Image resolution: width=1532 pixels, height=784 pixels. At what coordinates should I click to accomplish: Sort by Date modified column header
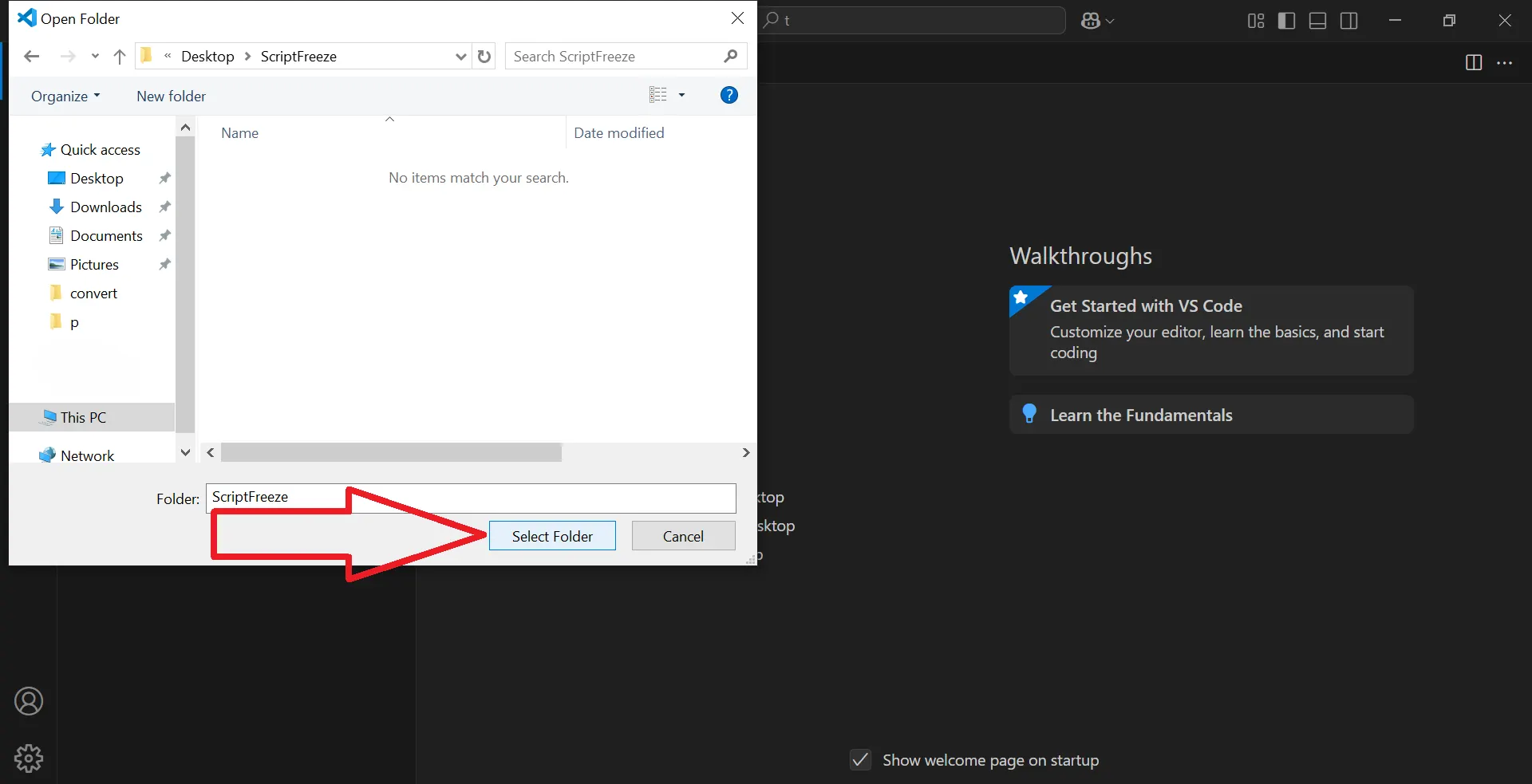pyautogui.click(x=619, y=133)
